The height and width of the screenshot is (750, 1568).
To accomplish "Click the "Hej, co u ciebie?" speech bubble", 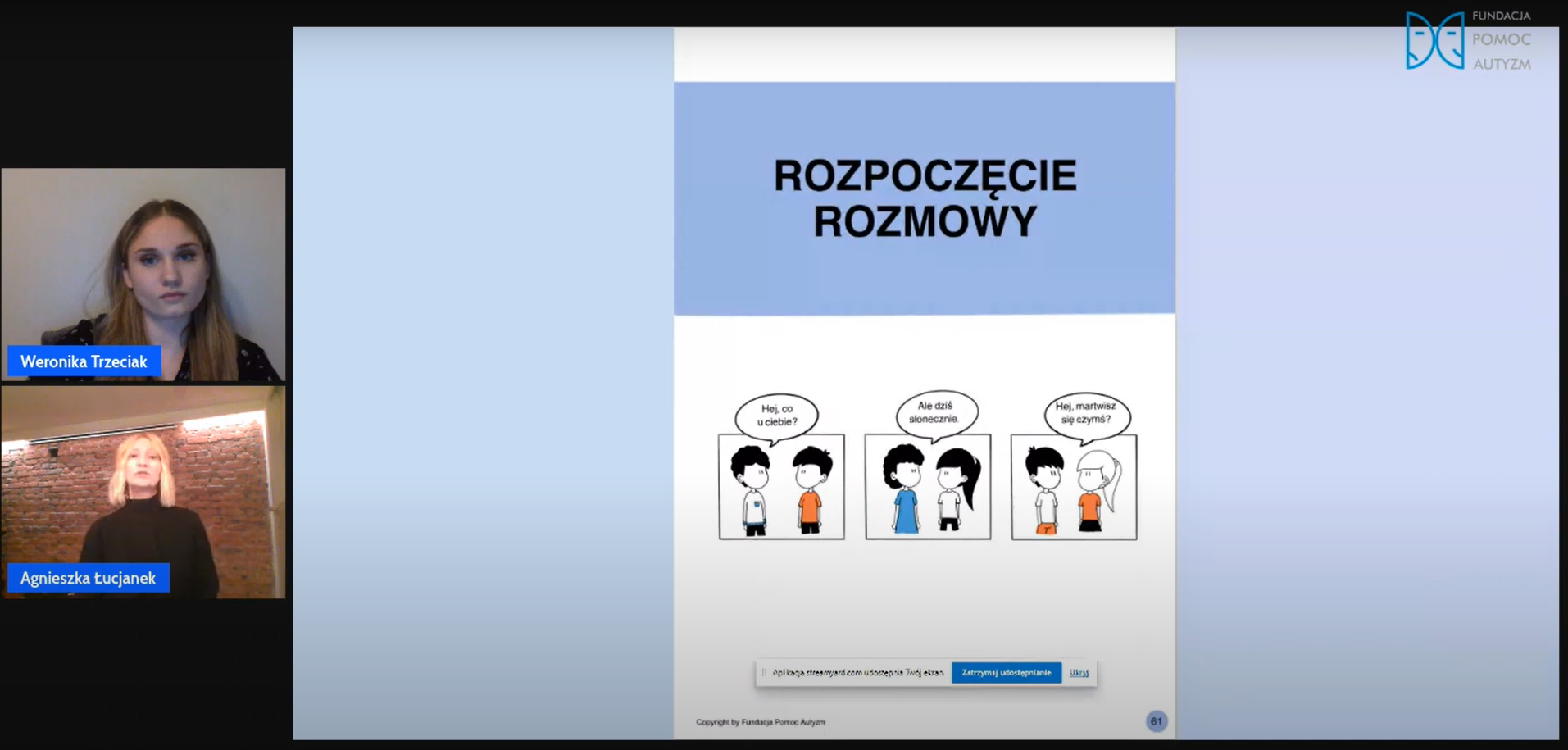I will coord(776,416).
